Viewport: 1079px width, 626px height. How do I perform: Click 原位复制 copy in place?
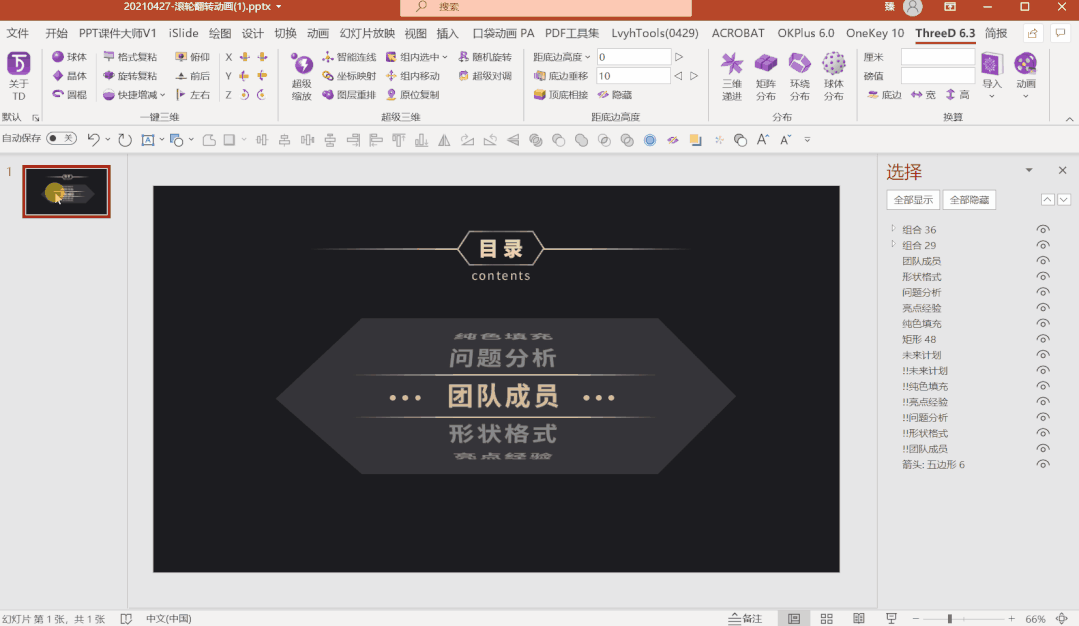pos(413,94)
